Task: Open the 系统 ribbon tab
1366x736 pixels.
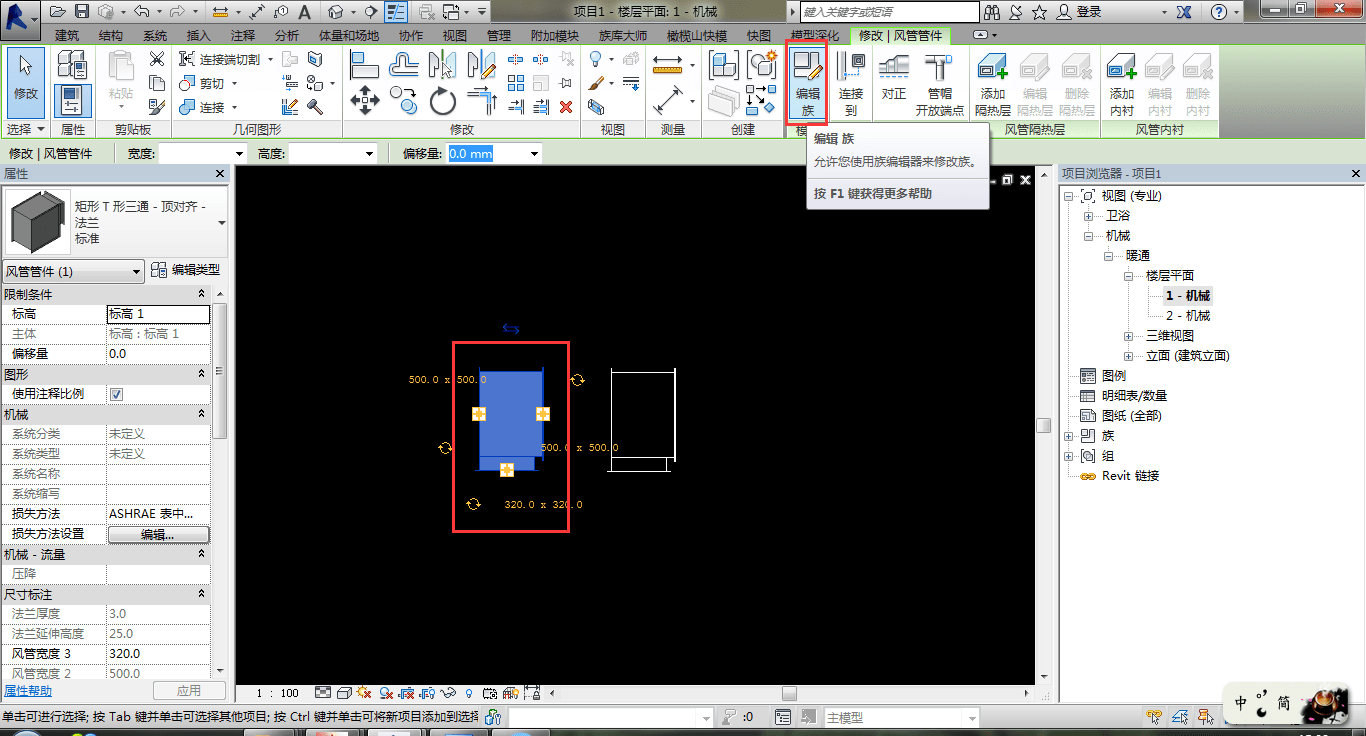Action: [x=155, y=35]
